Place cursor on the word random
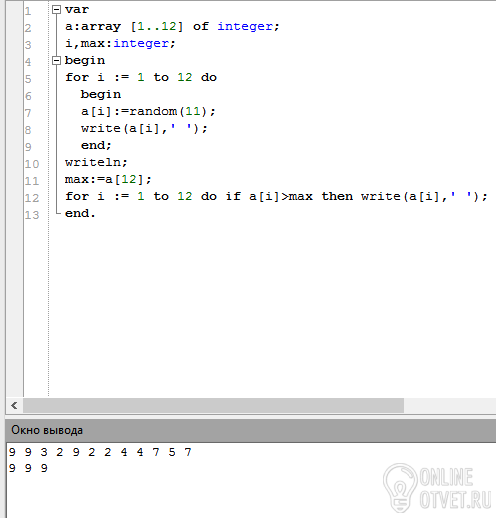Screen dimensions: 496x518 (x=153, y=111)
